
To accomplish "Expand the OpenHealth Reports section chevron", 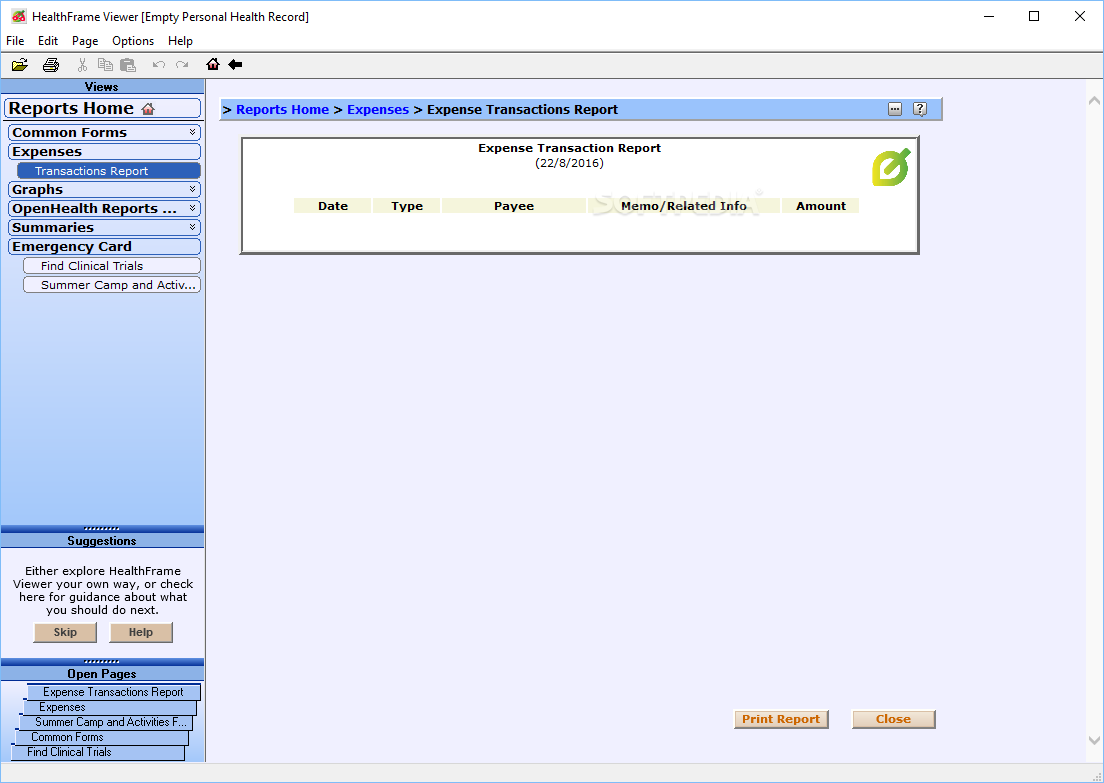I will click(x=192, y=208).
